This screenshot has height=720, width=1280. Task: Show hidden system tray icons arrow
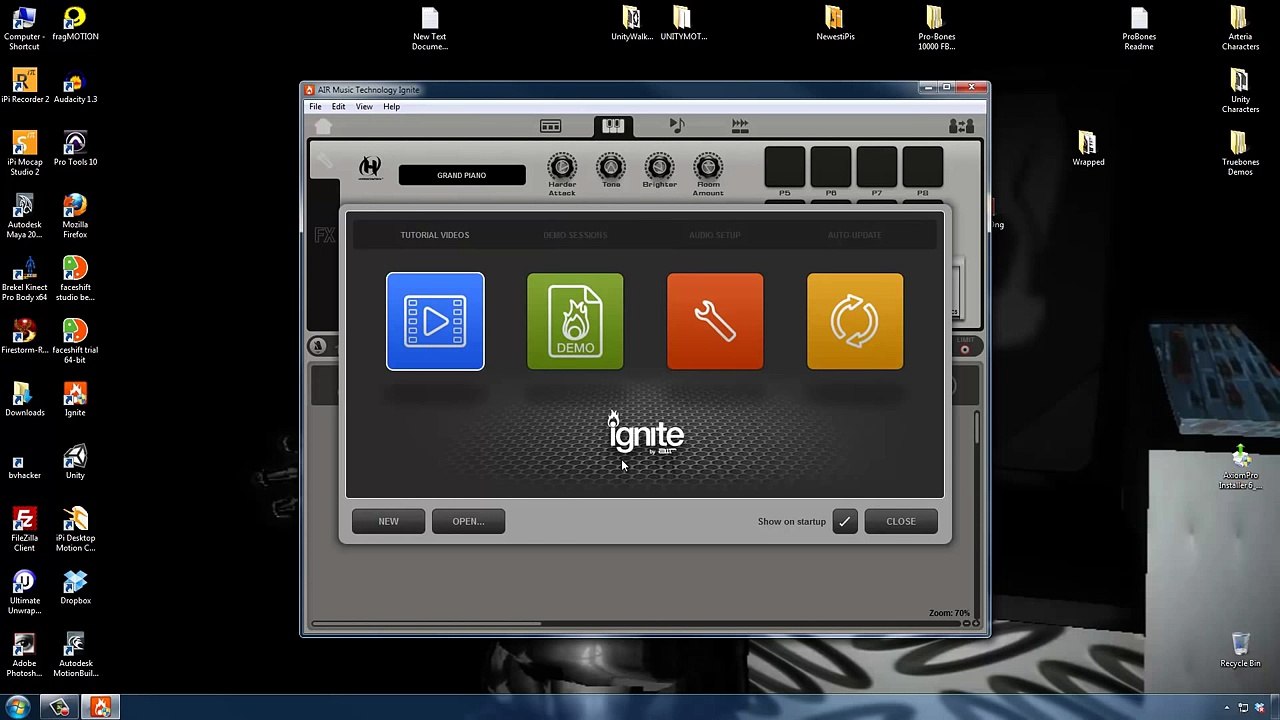(1227, 708)
